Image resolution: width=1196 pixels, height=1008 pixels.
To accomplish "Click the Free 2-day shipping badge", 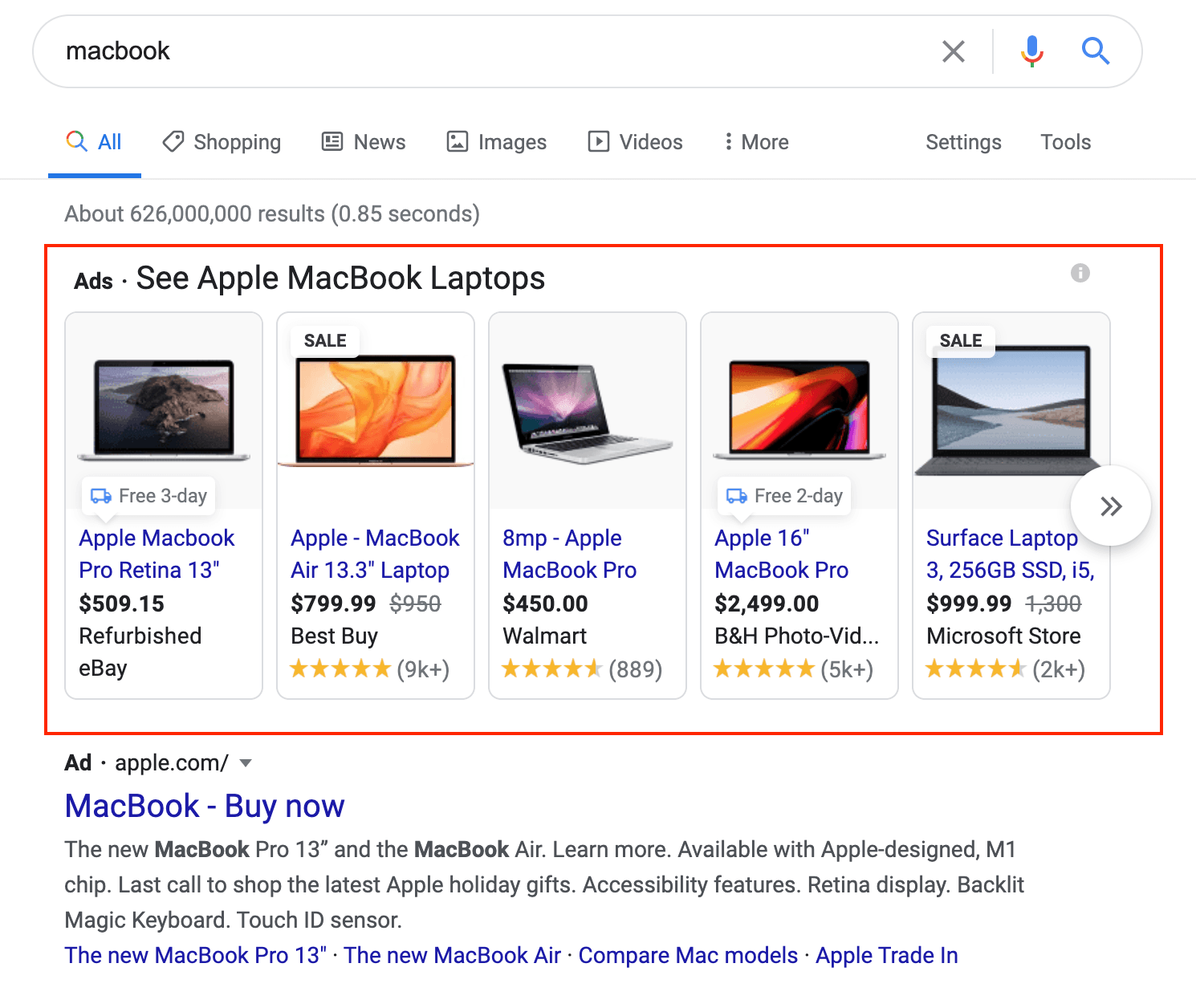I will point(784,496).
